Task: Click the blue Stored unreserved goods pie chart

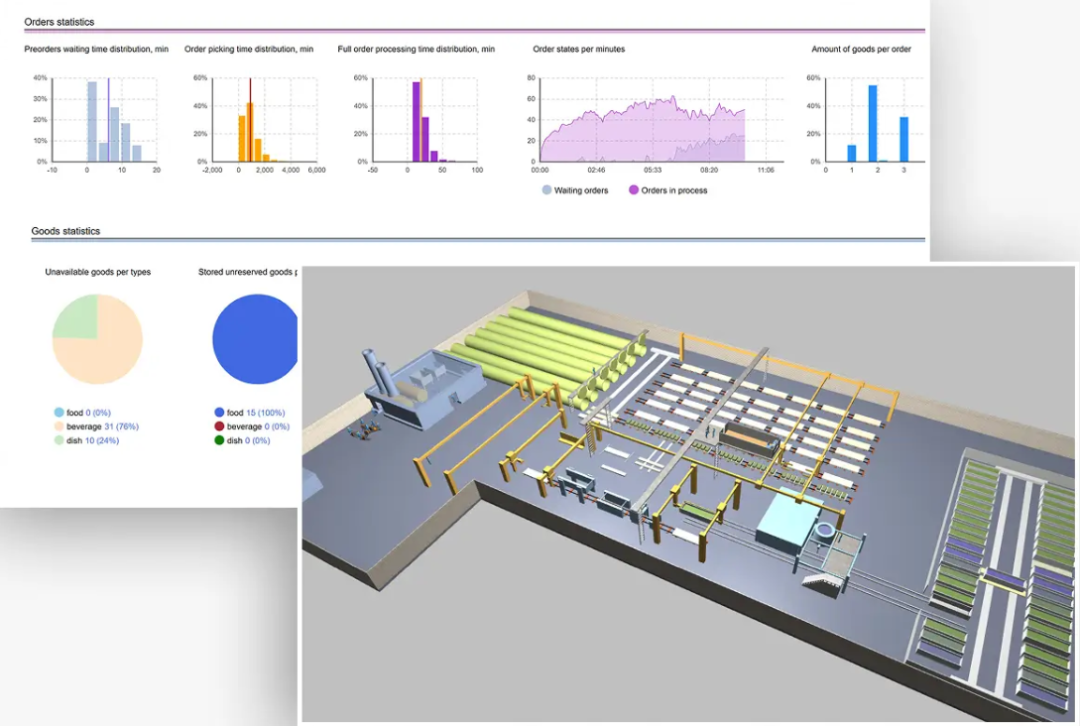Action: click(255, 339)
